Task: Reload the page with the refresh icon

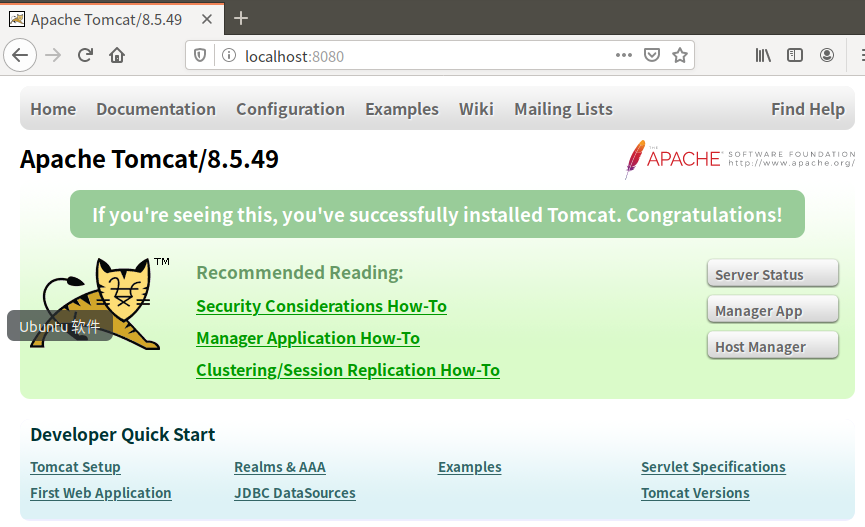Action: [85, 55]
